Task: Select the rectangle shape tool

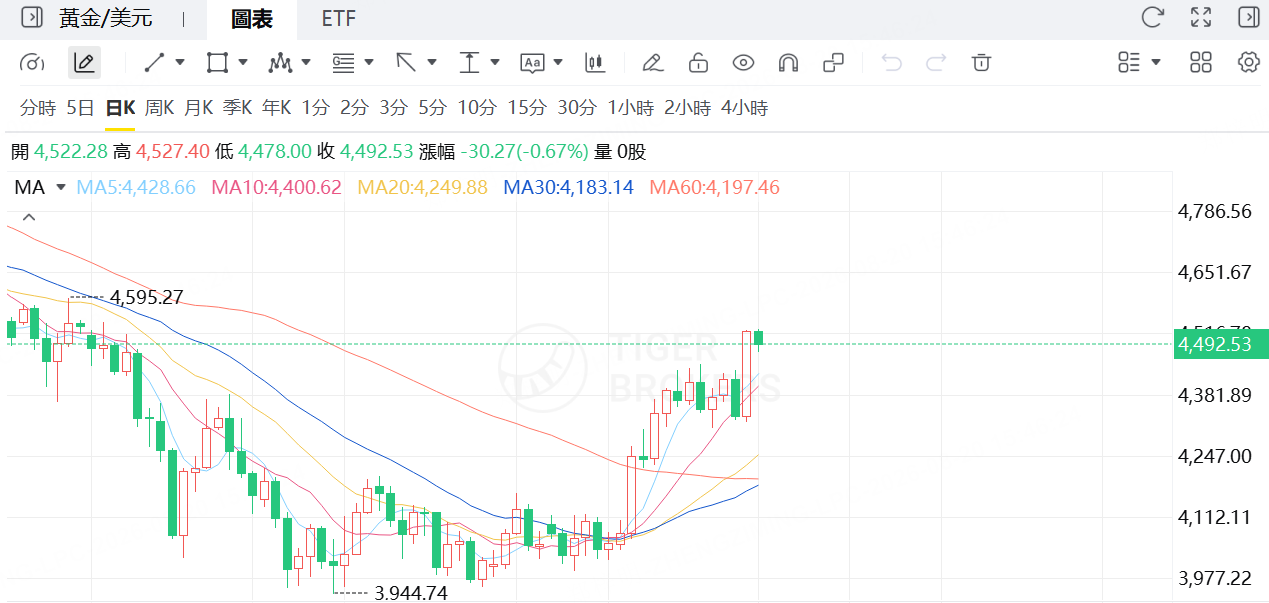Action: (x=217, y=63)
